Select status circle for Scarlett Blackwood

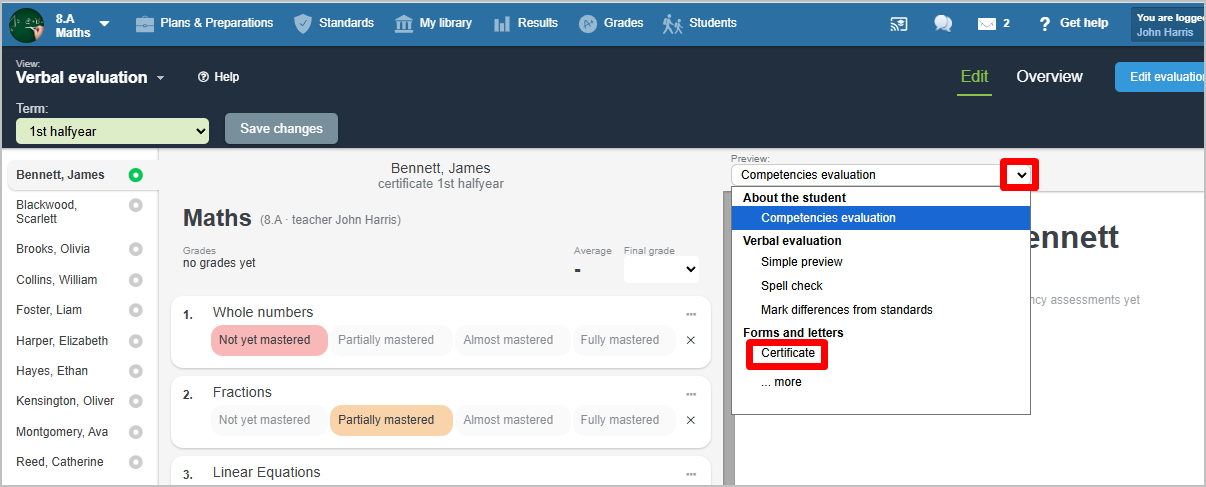point(136,205)
